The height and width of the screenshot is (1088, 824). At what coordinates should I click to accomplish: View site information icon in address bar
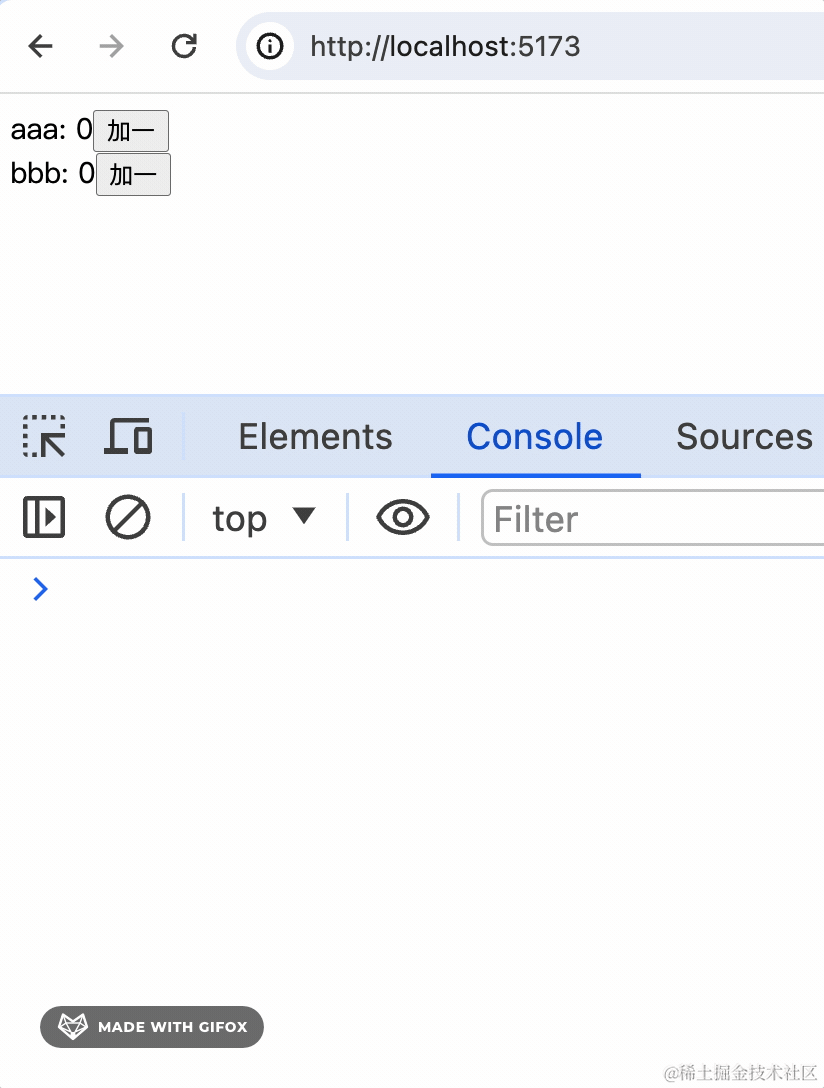[270, 46]
